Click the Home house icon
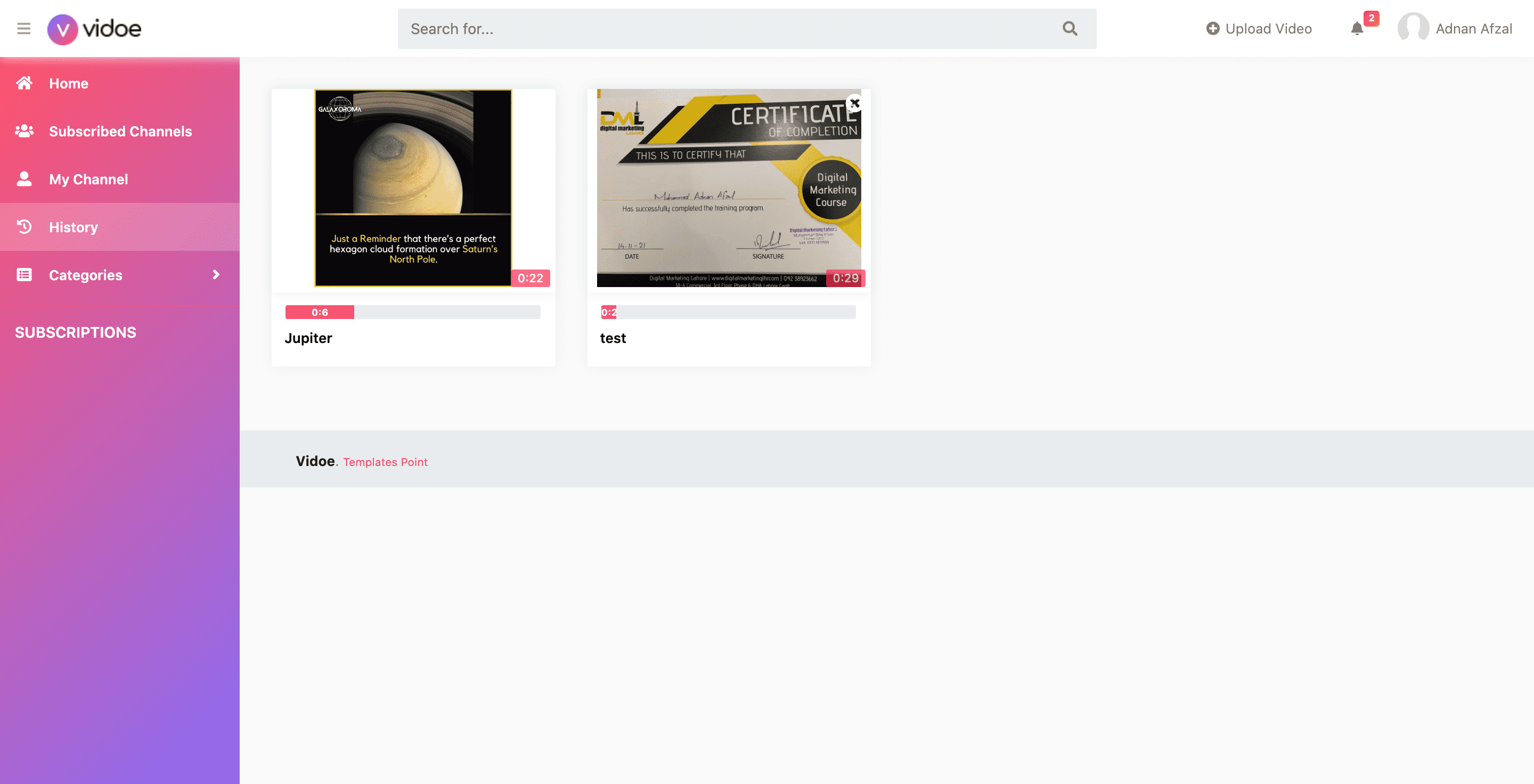Viewport: 1534px width, 784px height. pyautogui.click(x=24, y=83)
